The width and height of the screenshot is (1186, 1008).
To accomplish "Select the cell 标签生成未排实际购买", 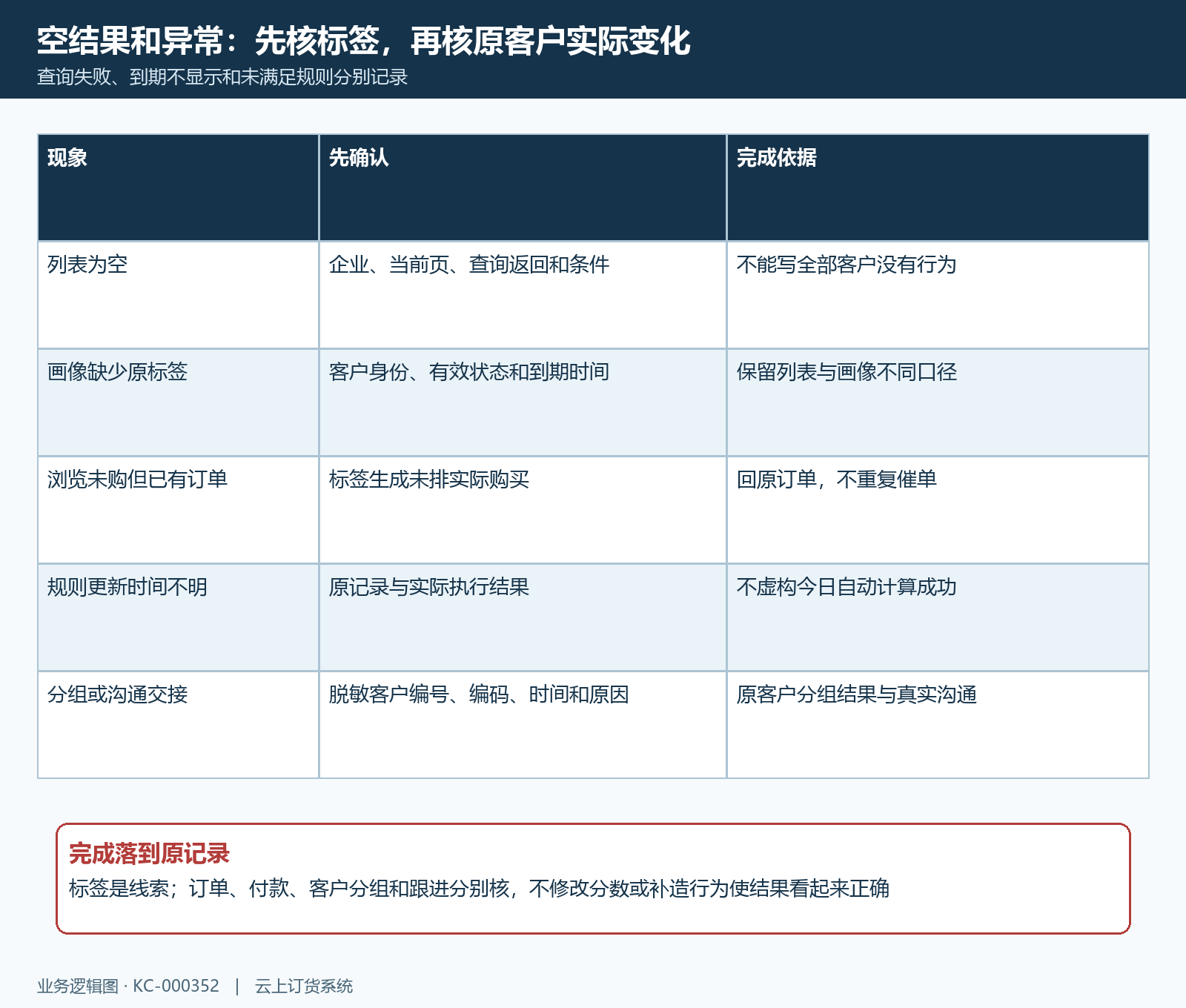I will (x=523, y=510).
